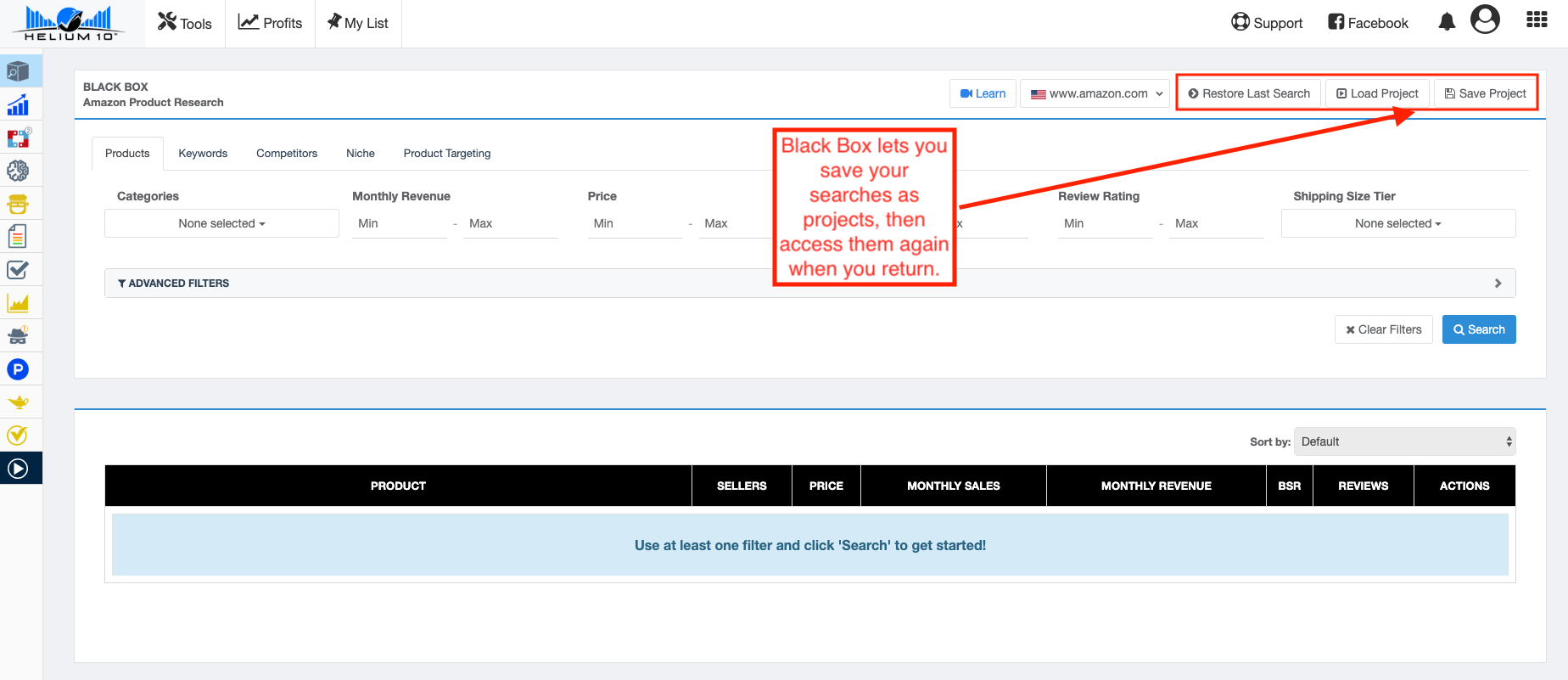Click the SELLERS column header
This screenshot has width=1568, height=680.
742,486
